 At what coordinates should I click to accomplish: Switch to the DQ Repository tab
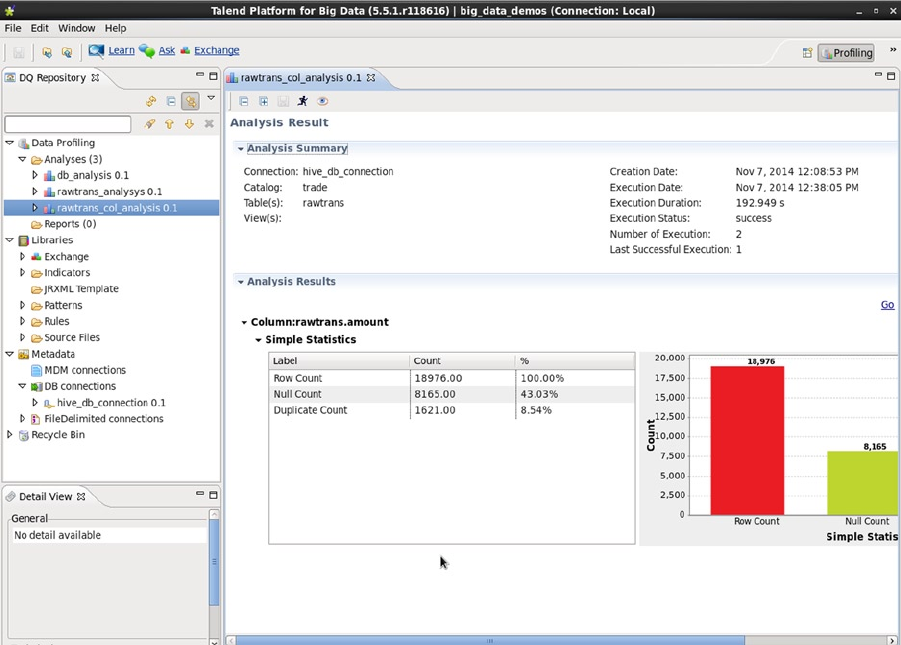point(52,78)
